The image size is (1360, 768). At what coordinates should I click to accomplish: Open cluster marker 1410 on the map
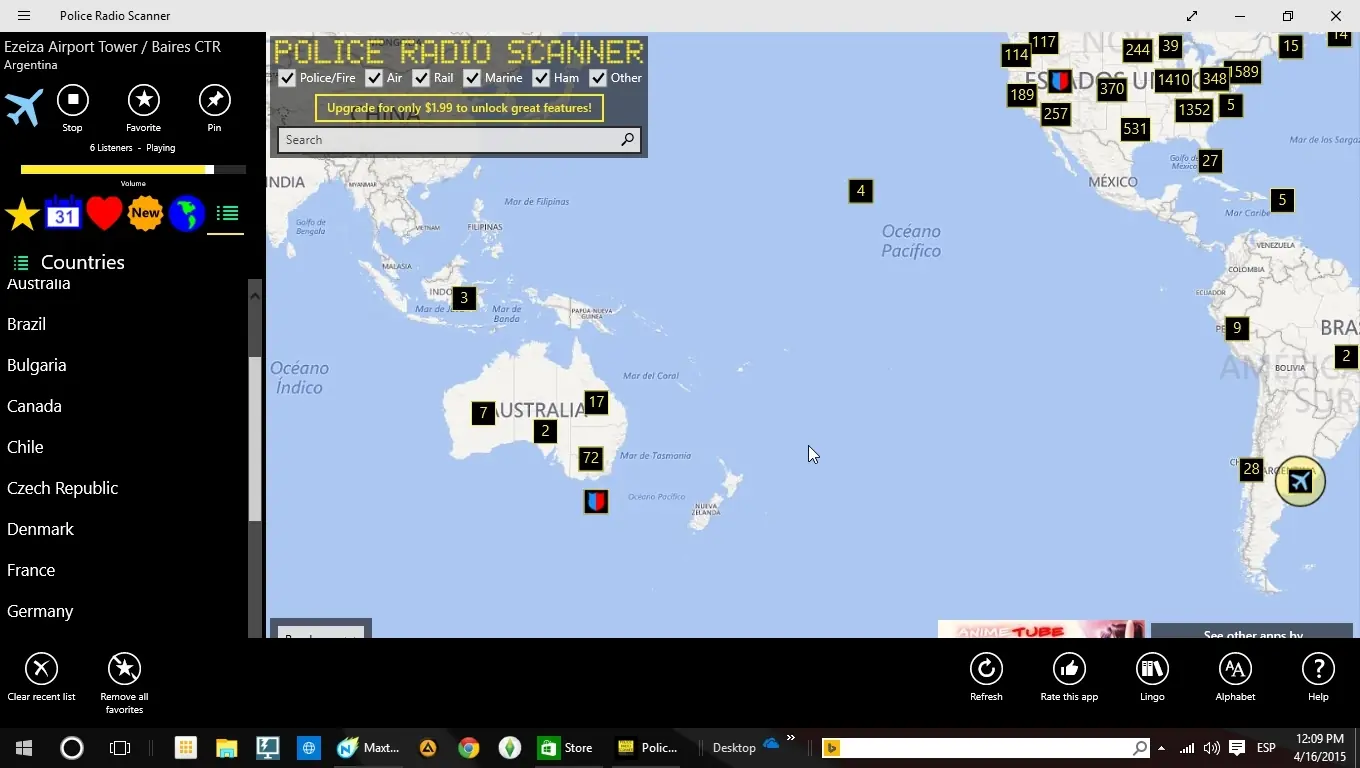click(x=1174, y=80)
